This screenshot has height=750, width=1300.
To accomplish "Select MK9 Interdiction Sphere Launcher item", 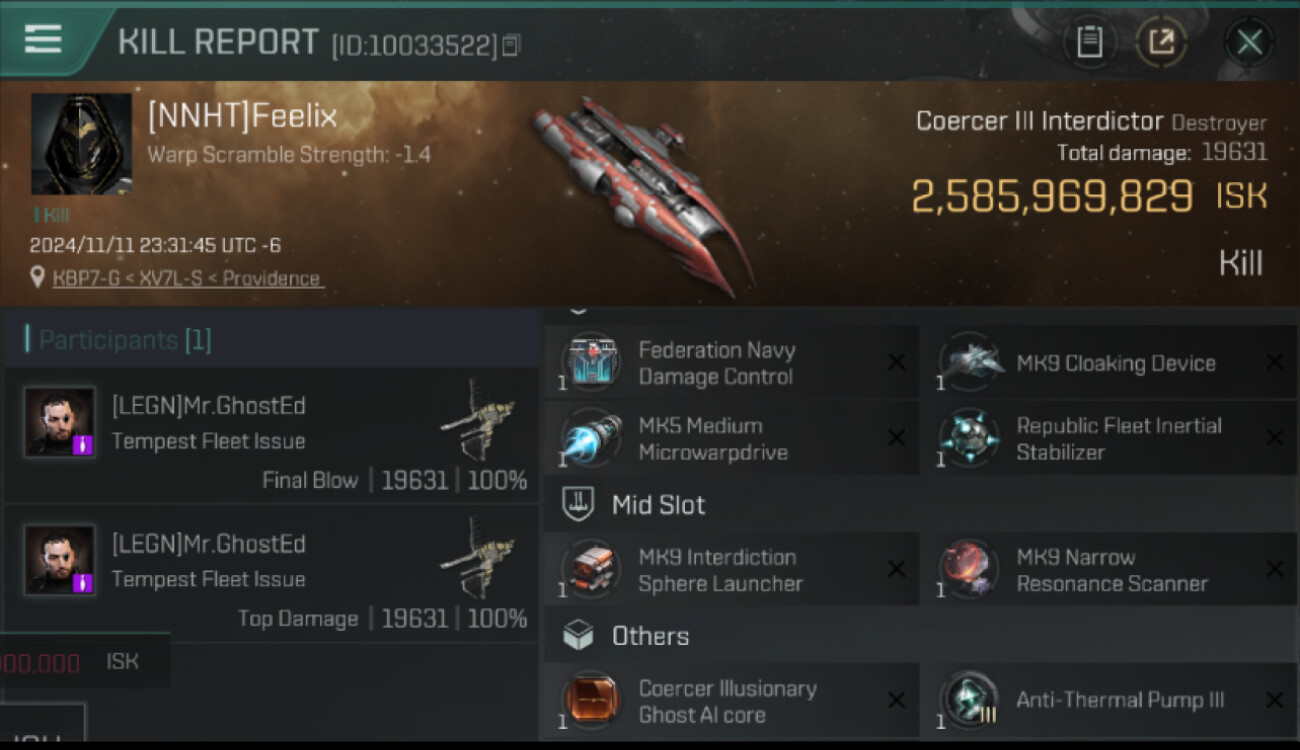I will click(731, 570).
